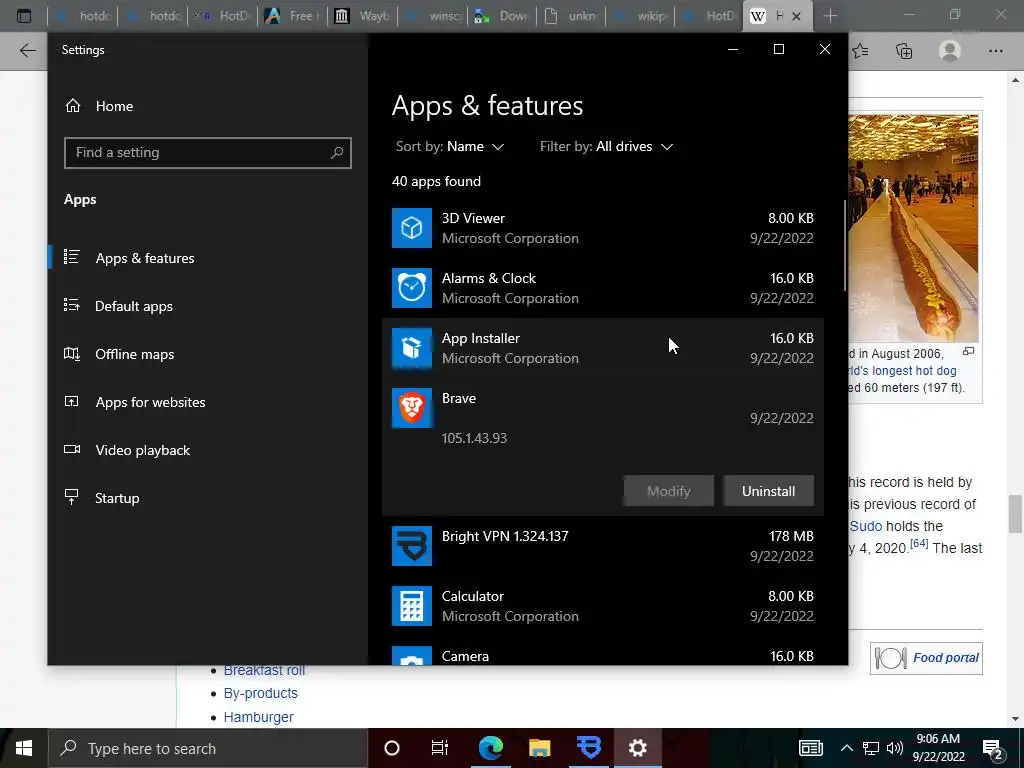This screenshot has height=768, width=1024.
Task: Open Task View on the taskbar
Action: tap(440, 748)
